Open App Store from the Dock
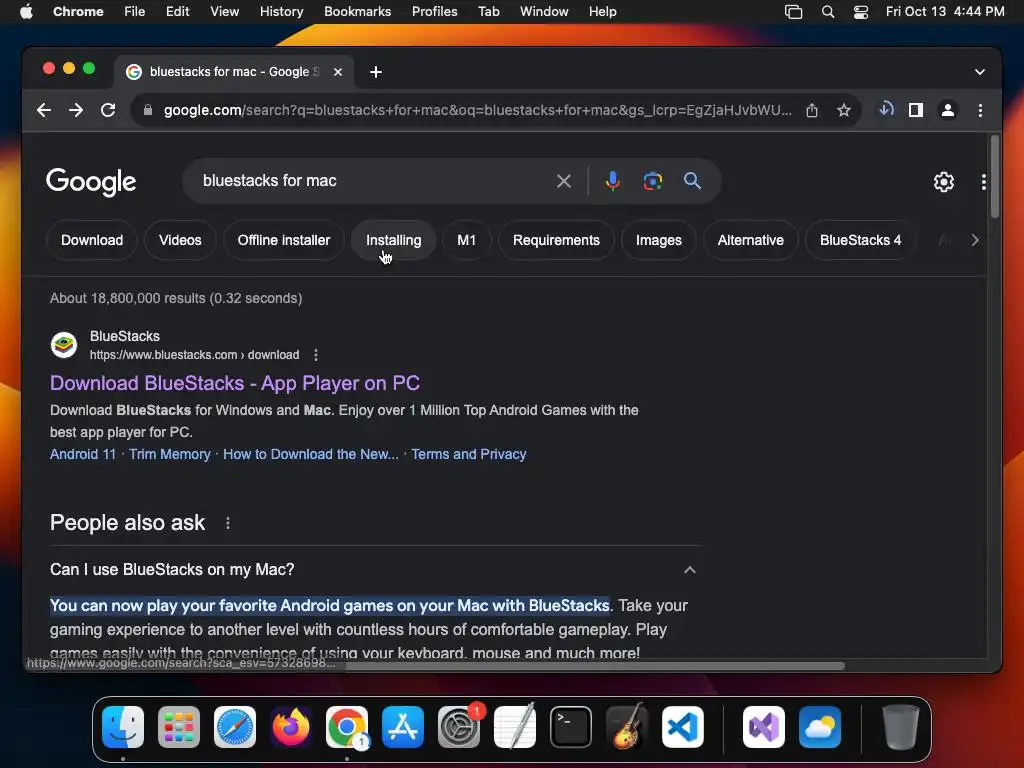 403,728
